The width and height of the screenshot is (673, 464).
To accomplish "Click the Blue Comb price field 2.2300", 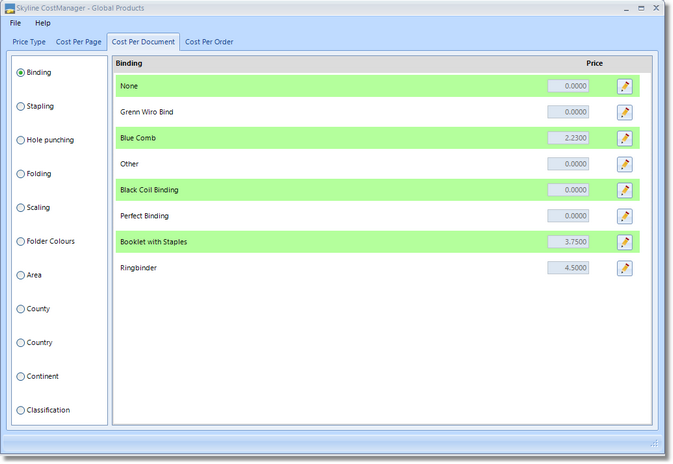I will tap(568, 138).
